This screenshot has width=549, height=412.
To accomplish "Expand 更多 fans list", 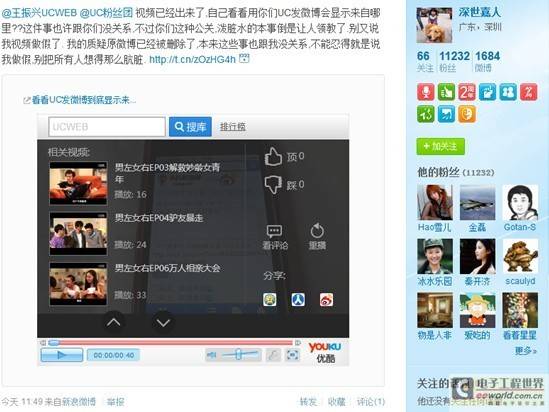I will [525, 350].
